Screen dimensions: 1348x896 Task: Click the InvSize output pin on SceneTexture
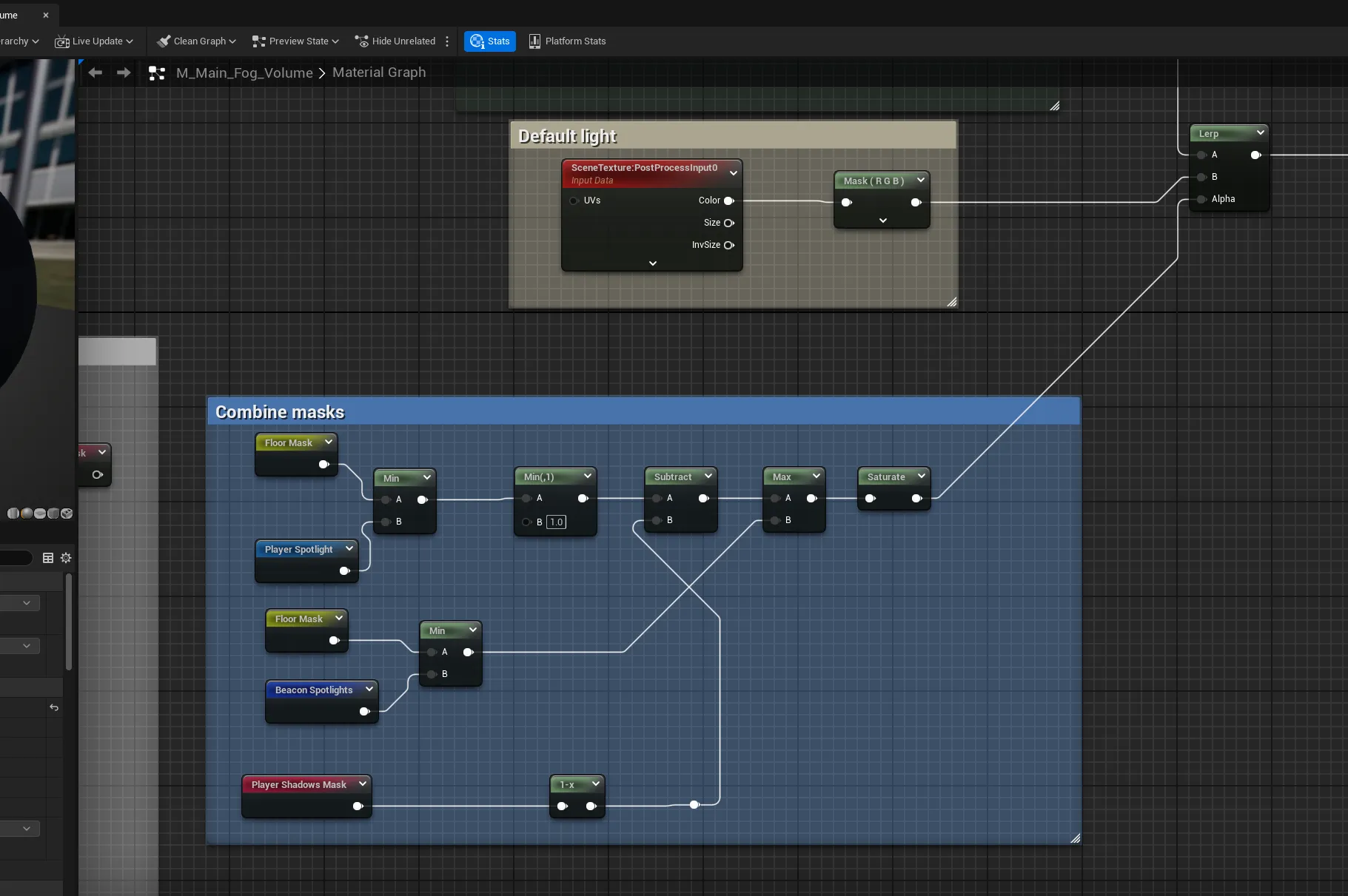tap(729, 245)
